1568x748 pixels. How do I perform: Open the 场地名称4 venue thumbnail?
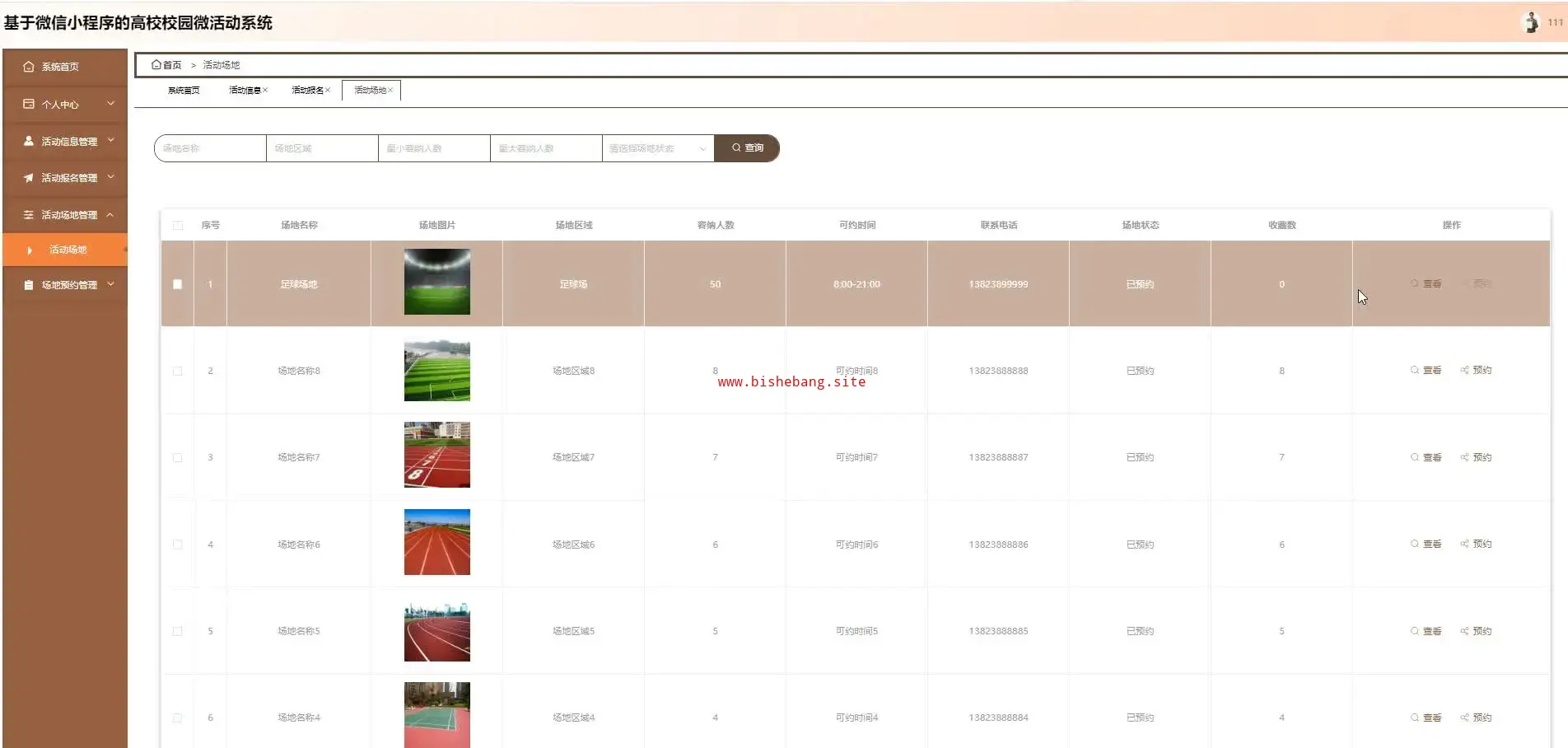(437, 715)
